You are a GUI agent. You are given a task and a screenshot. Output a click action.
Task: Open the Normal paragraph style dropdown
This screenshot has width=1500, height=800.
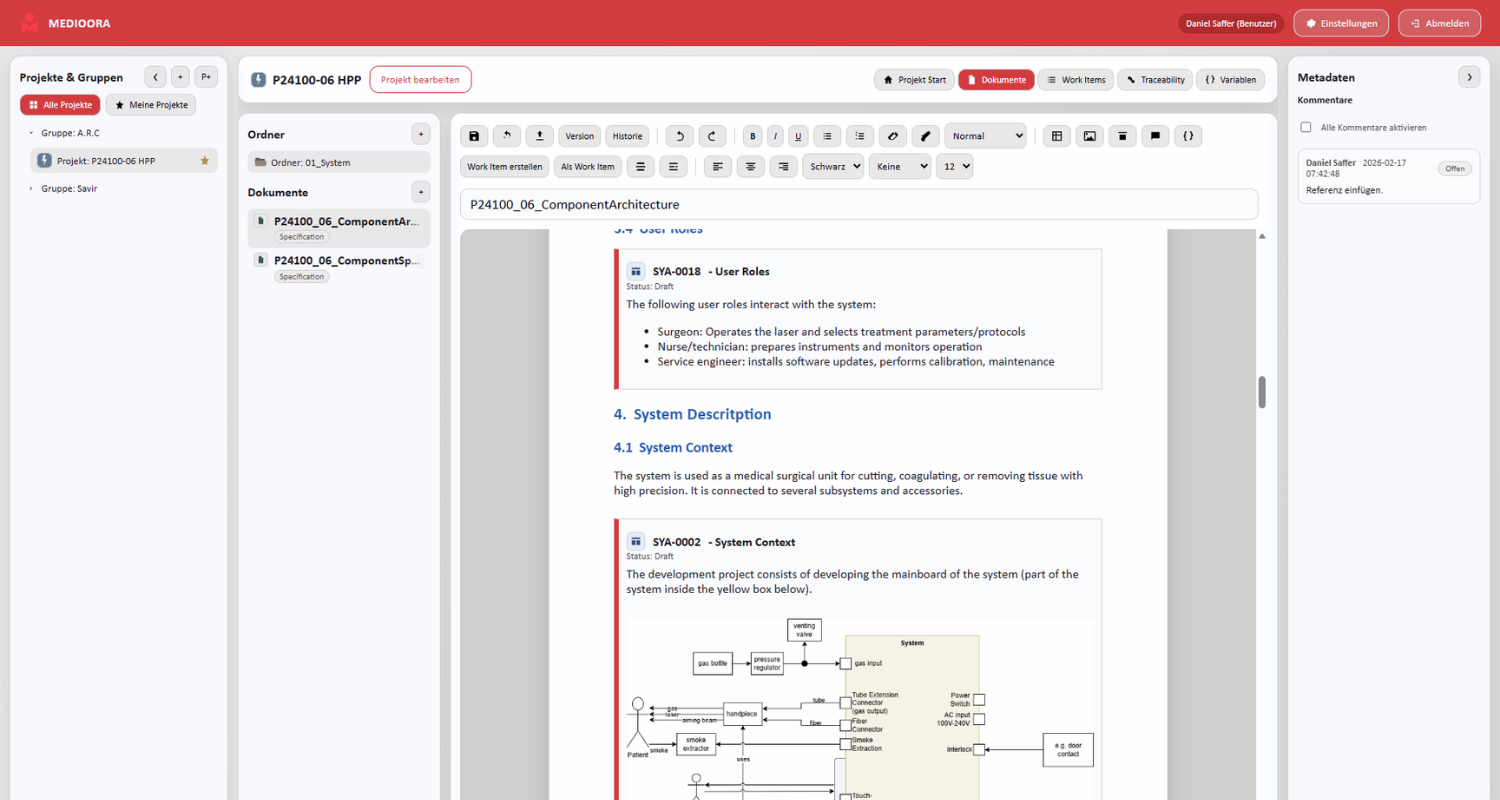click(x=985, y=135)
